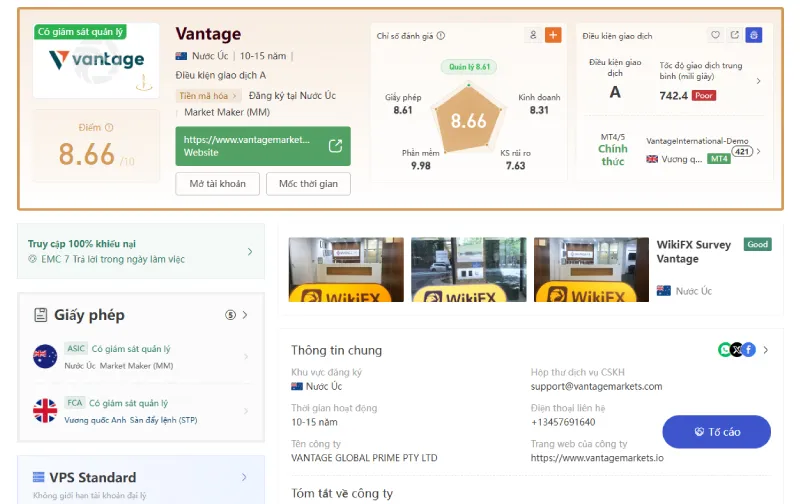
Task: Click the ASIC regulator tag
Action: (x=76, y=348)
